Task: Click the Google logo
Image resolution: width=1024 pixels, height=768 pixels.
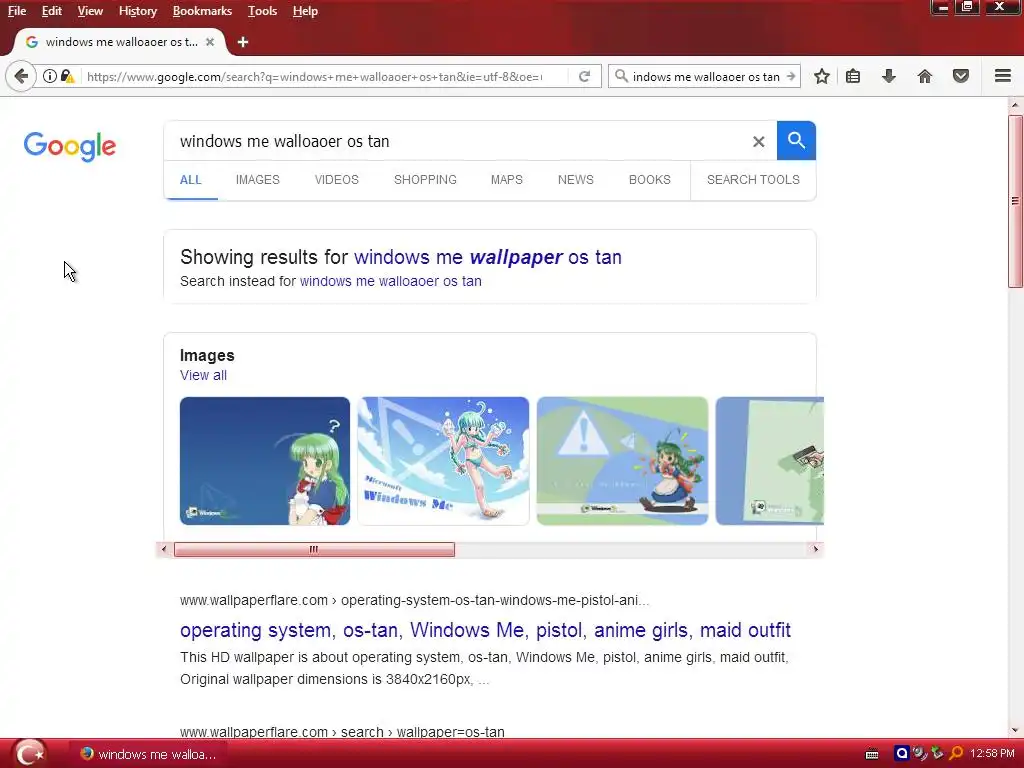Action: [x=69, y=146]
